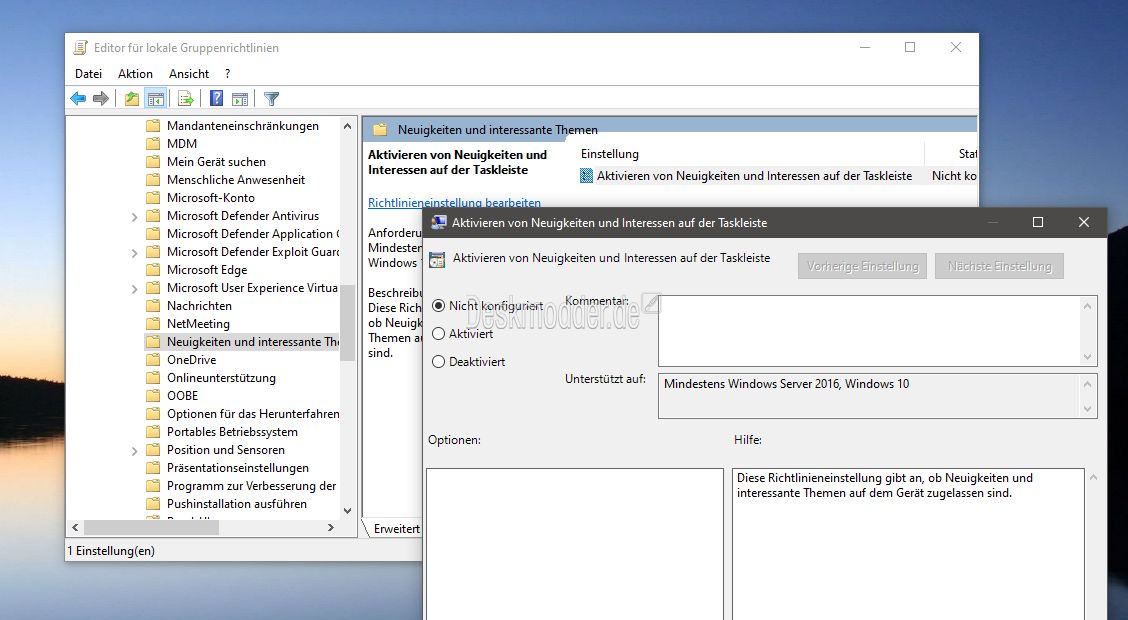Click the Export list toolbar icon

click(185, 98)
